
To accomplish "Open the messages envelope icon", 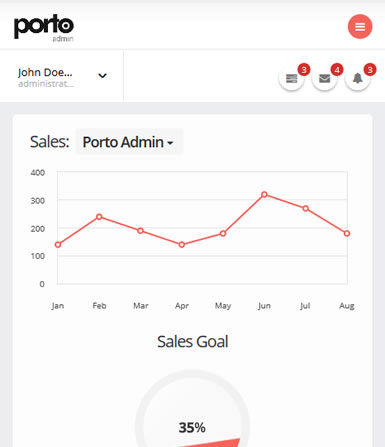I will coord(324,79).
